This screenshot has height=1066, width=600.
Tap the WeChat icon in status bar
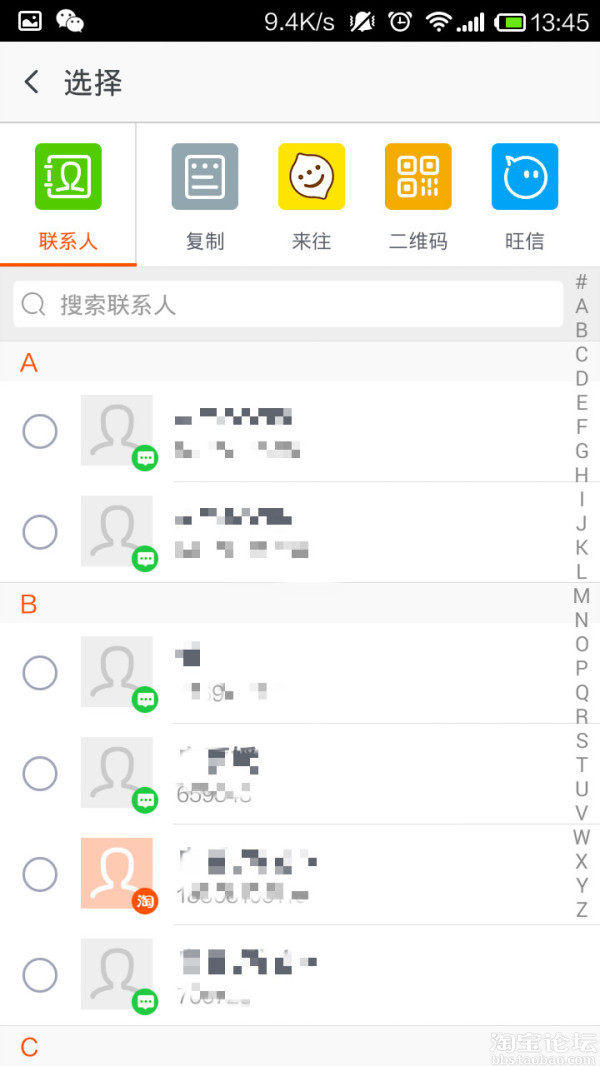[70, 20]
